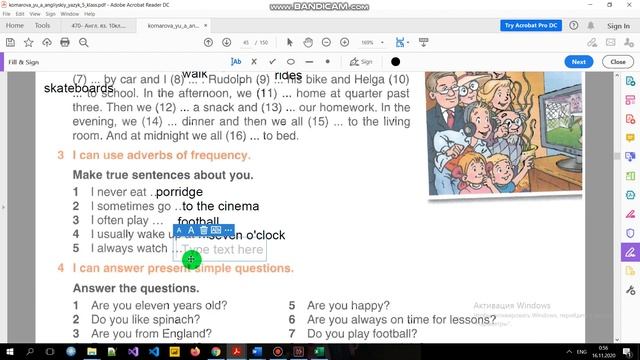Image resolution: width=640 pixels, height=360 pixels.
Task: Select the checkmark tool
Action: point(272,62)
